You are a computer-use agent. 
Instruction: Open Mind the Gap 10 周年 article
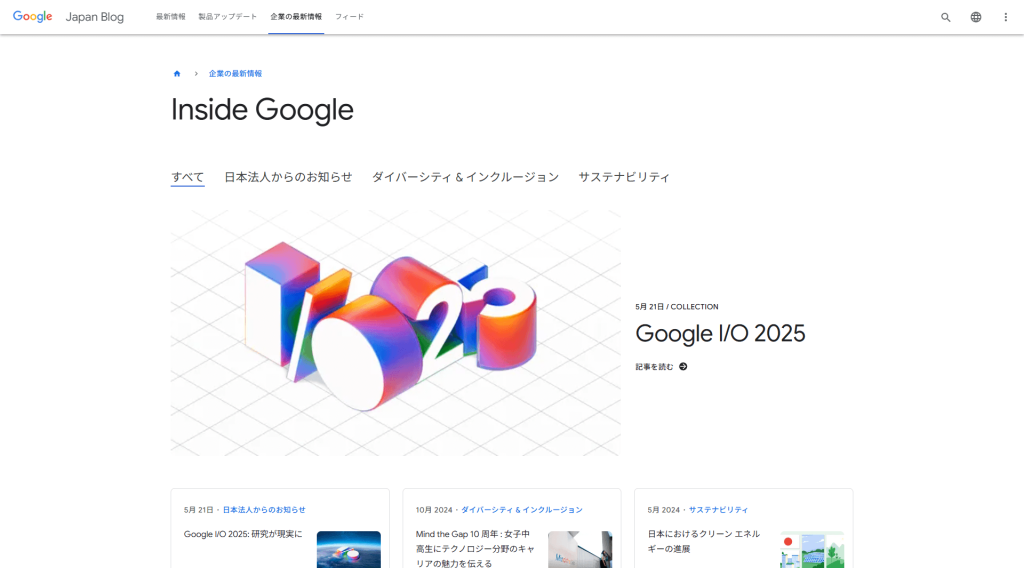[475, 548]
